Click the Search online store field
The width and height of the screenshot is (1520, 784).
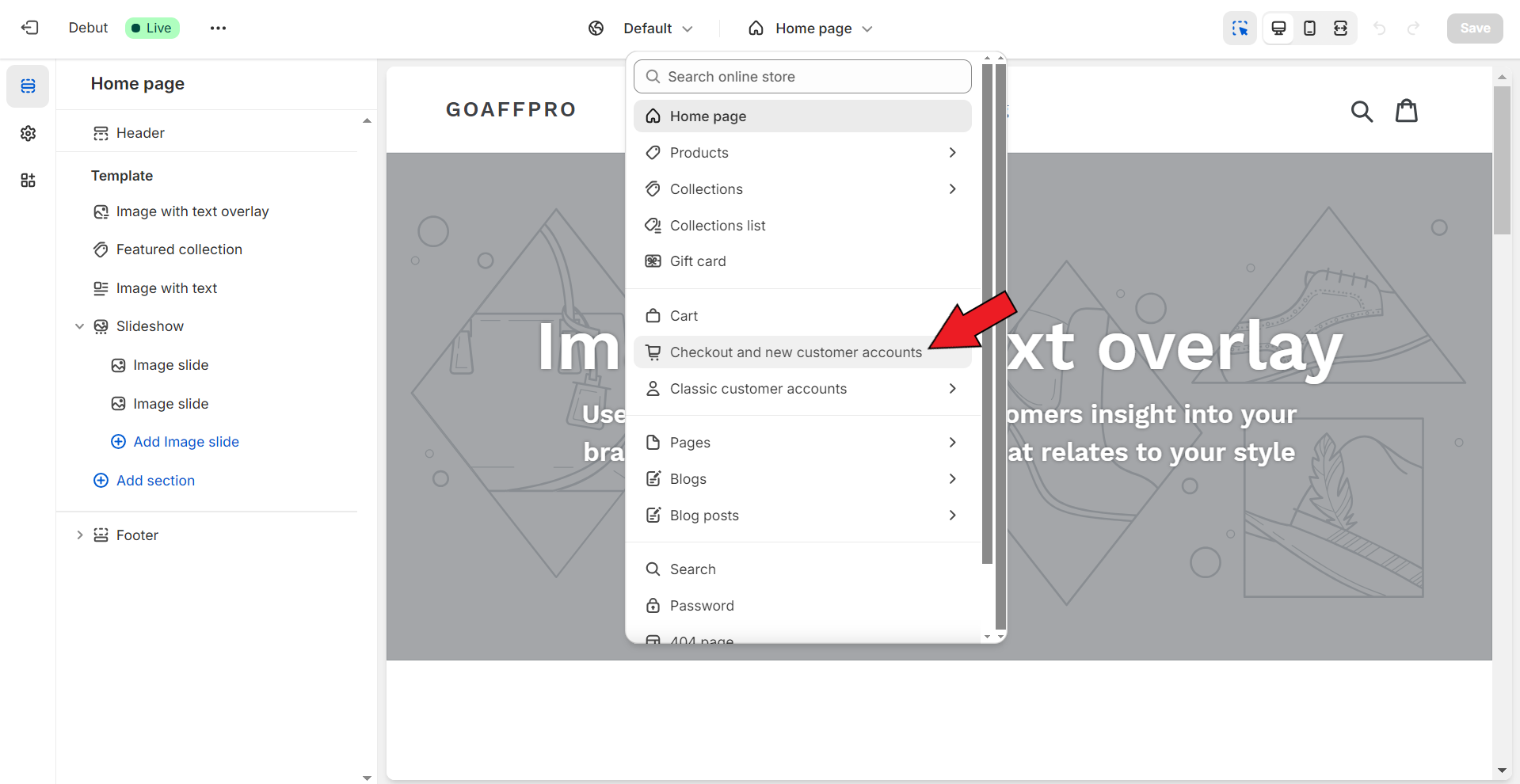(802, 77)
